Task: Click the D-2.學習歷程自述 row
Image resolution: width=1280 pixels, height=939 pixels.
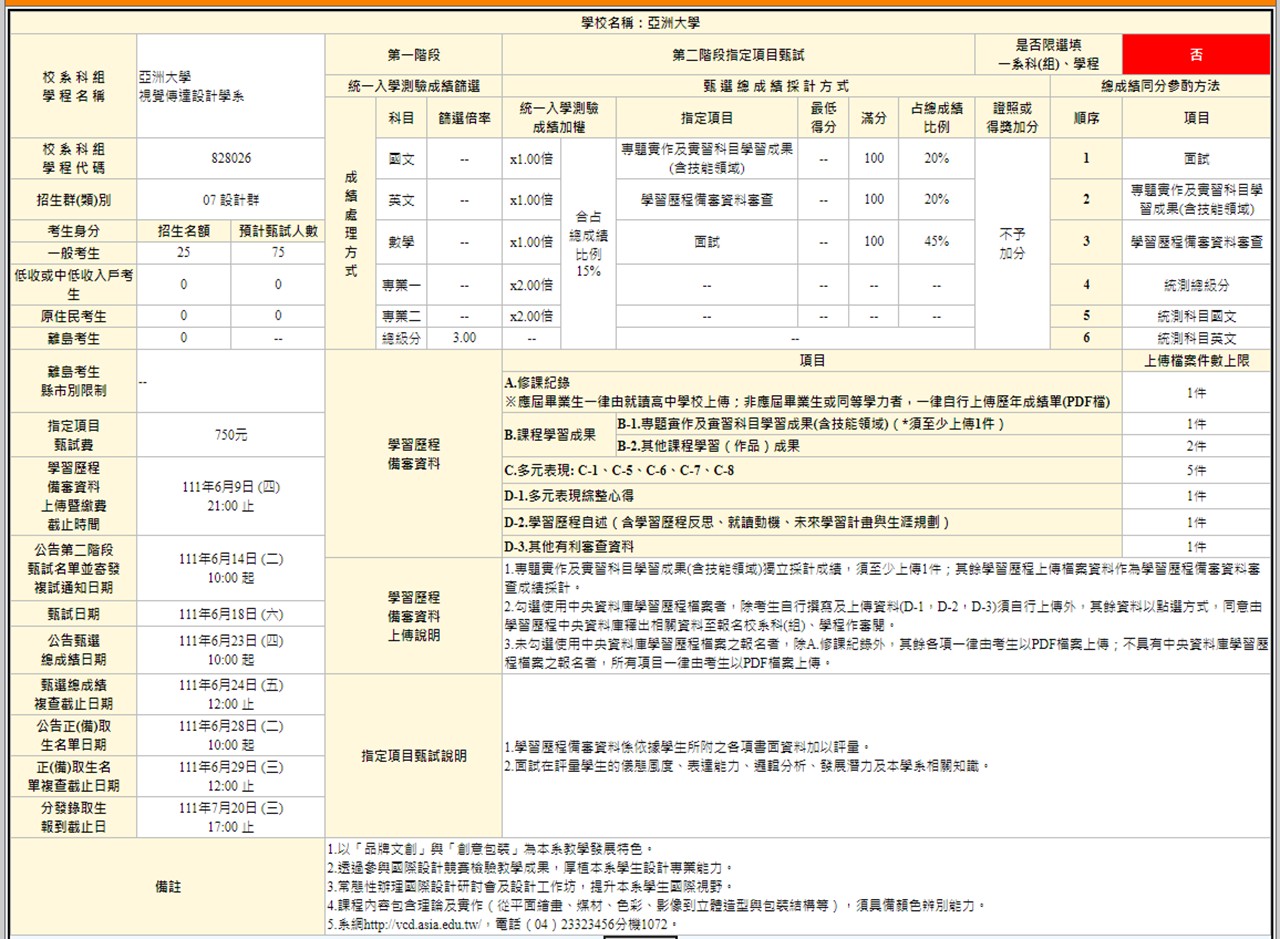Action: tap(812, 523)
